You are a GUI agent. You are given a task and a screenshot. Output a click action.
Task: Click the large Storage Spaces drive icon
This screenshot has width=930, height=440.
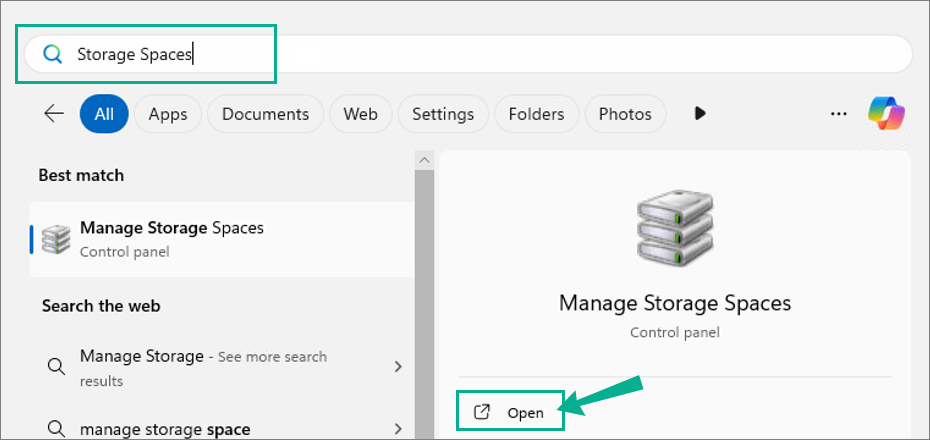[675, 229]
